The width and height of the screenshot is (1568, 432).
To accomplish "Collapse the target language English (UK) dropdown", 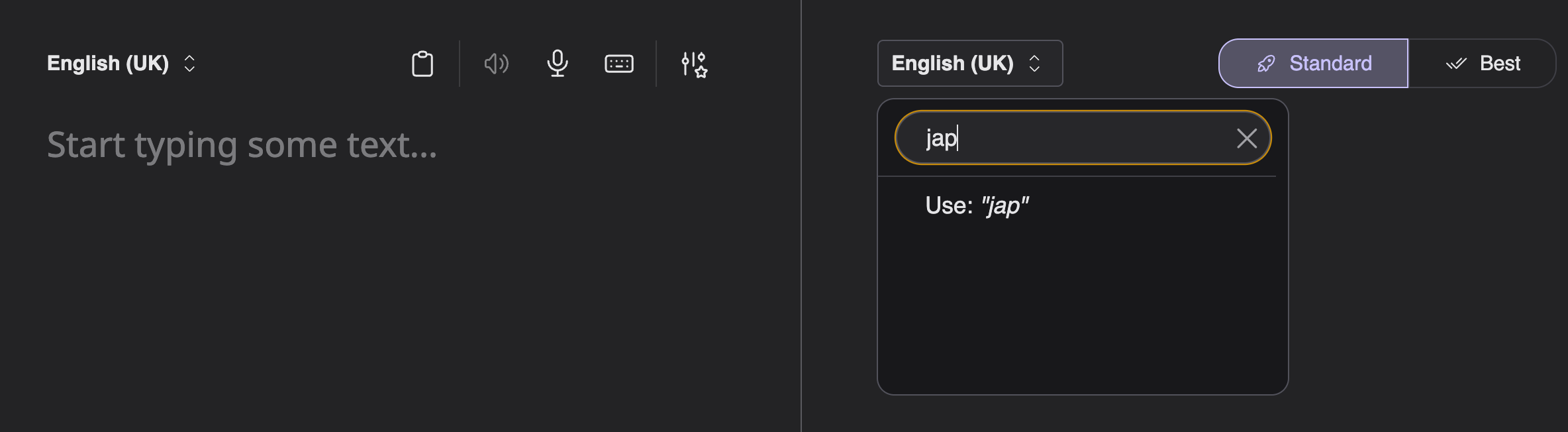I will 952,64.
